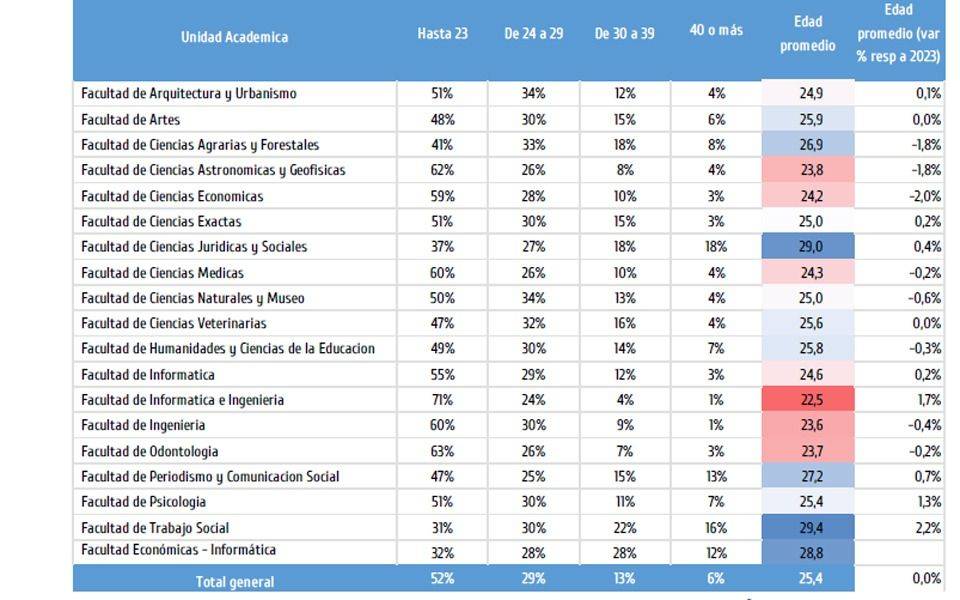This screenshot has width=960, height=600.
Task: Select the 71% cell under Hasta 23
Action: click(442, 400)
